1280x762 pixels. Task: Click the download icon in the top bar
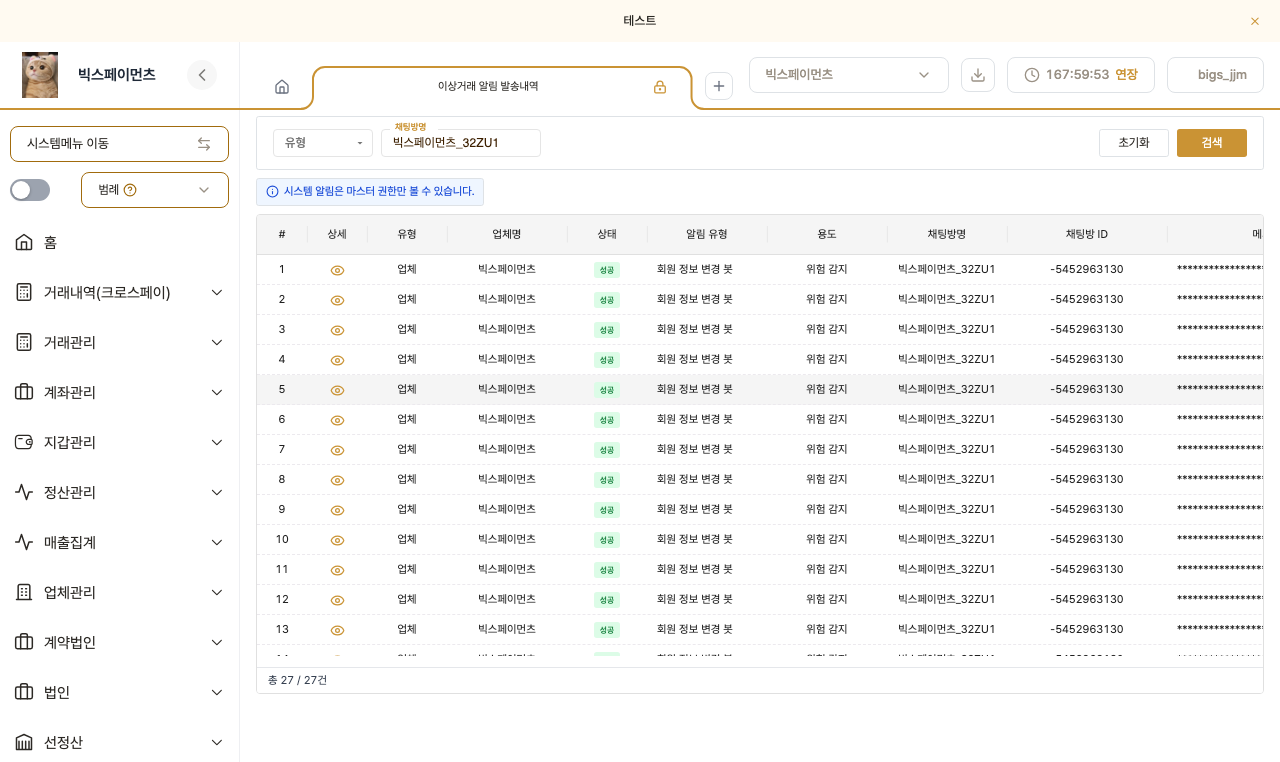point(978,75)
